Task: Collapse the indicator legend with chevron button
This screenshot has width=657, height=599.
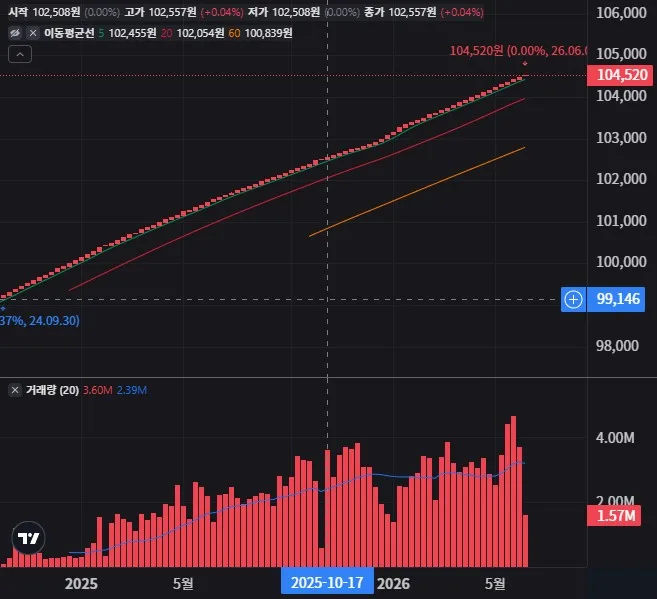Action: click(20, 54)
